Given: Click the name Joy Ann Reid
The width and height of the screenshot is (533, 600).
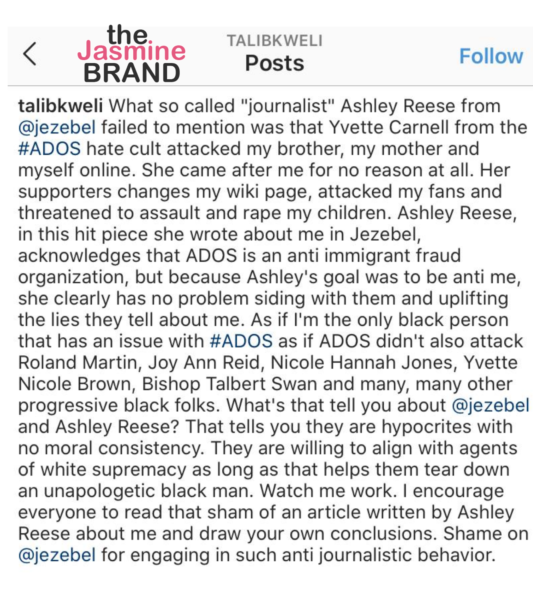Looking at the screenshot, I should click(x=205, y=363).
